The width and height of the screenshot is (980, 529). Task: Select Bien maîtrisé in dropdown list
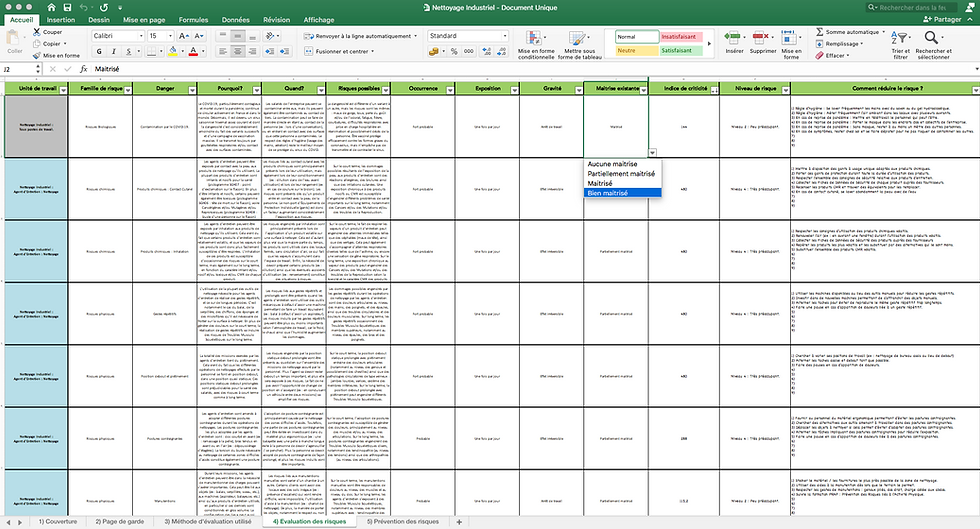point(622,193)
